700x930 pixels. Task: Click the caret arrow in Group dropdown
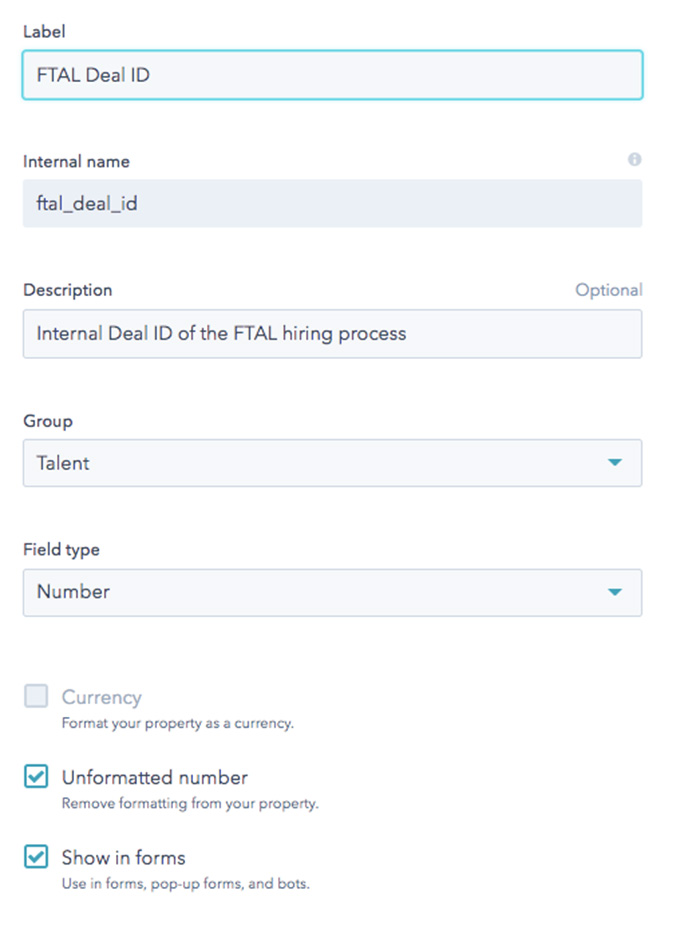(615, 463)
